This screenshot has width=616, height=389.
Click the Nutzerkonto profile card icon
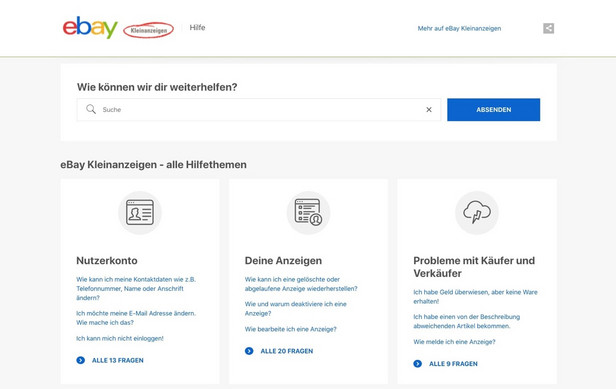coord(140,213)
